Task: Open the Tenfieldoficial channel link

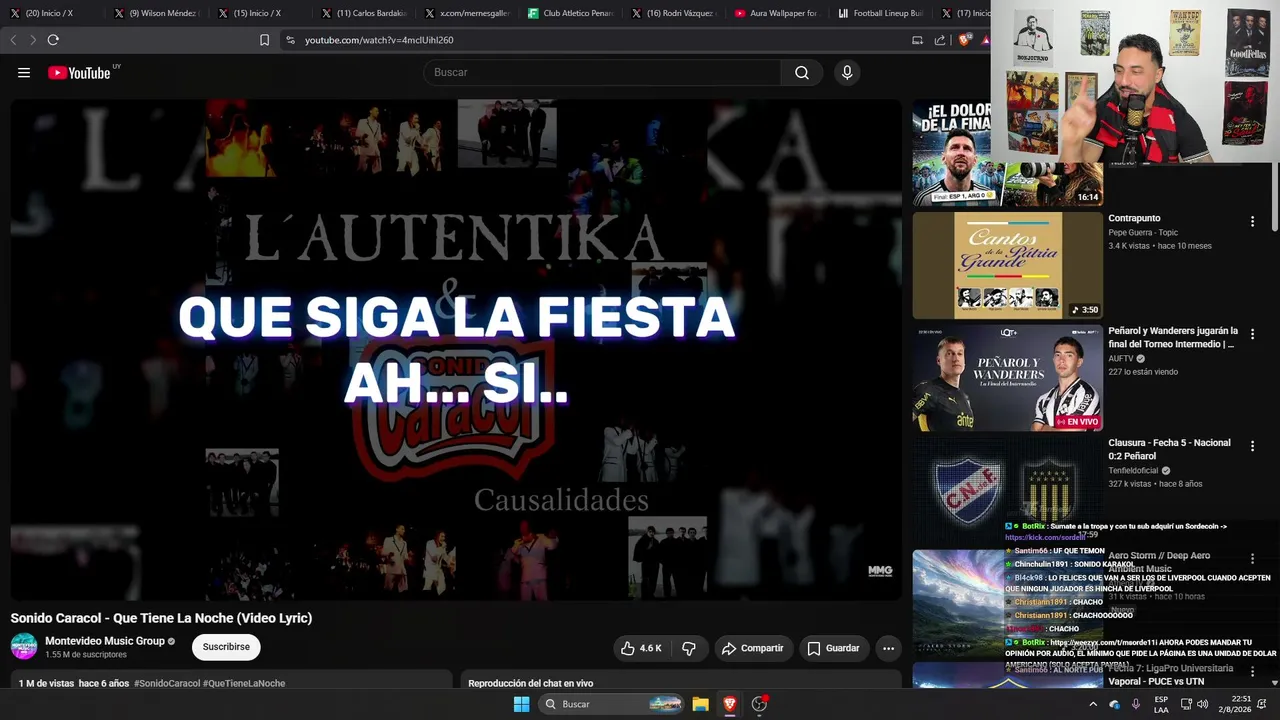Action: 1133,470
